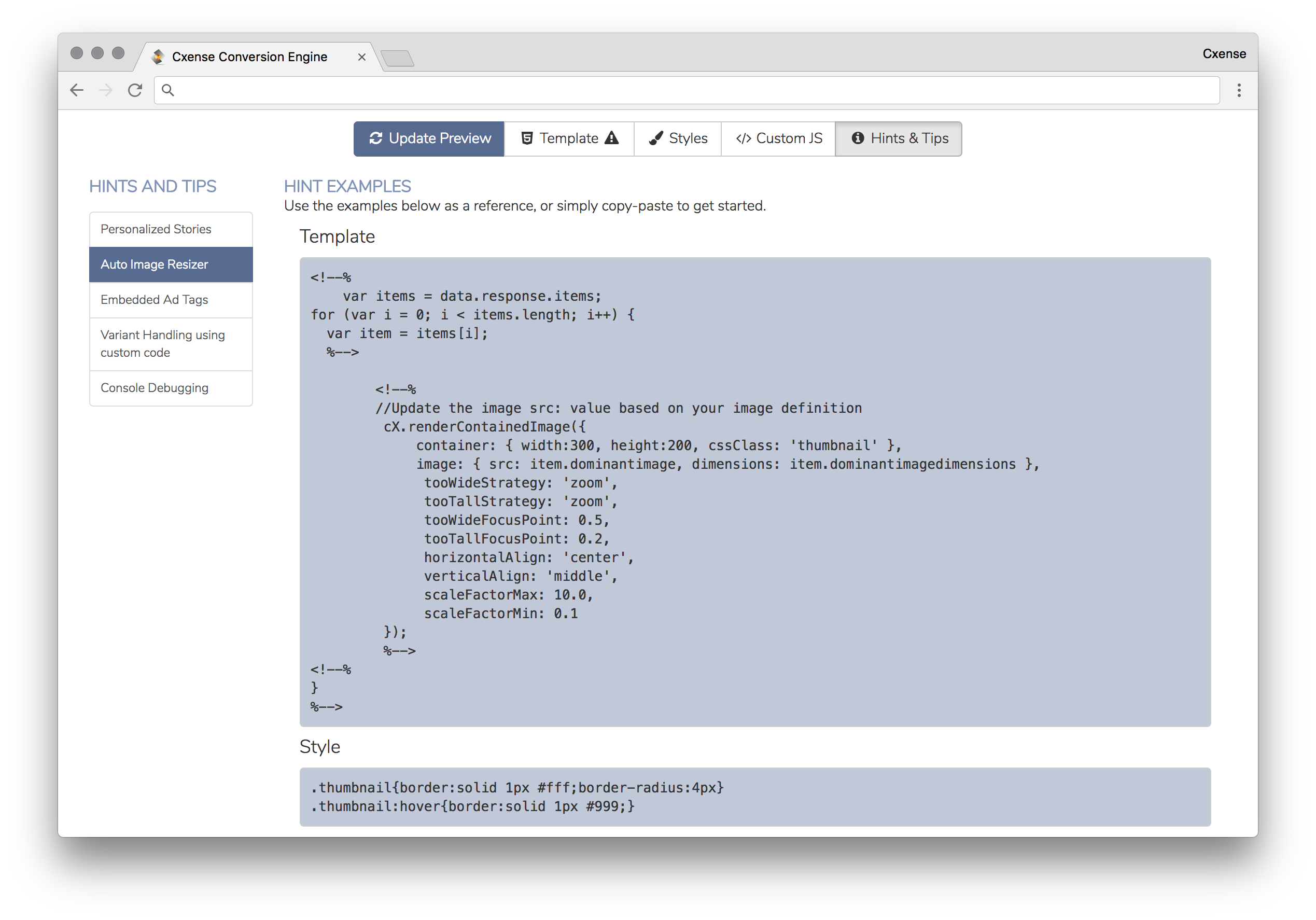Click the warning triangle on Template tab

(611, 137)
